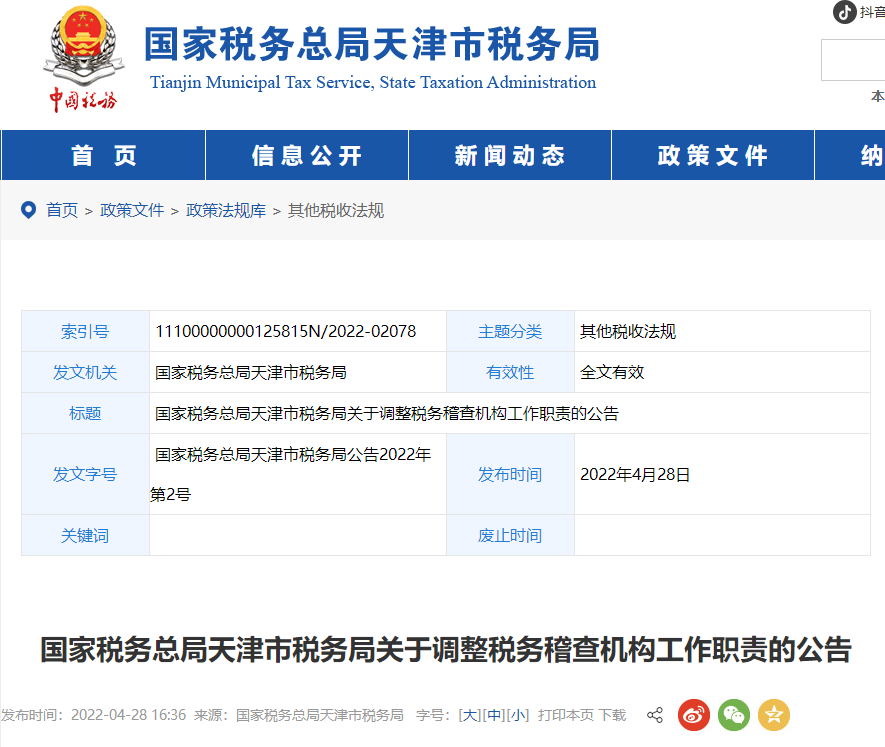Viewport: 885px width, 747px height.
Task: Click the 发文机关 table label
Action: pos(85,372)
